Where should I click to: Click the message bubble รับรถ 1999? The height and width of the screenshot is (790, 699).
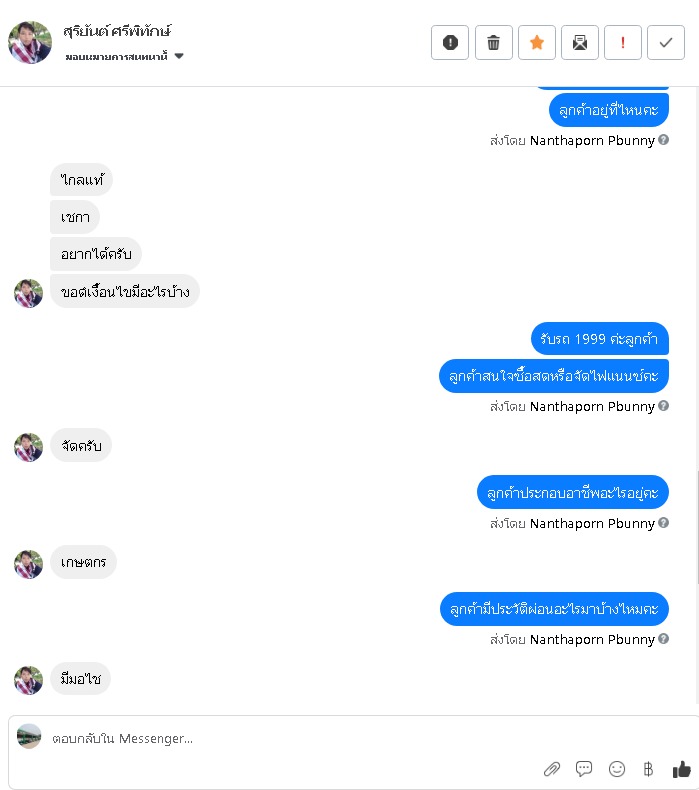click(x=600, y=339)
